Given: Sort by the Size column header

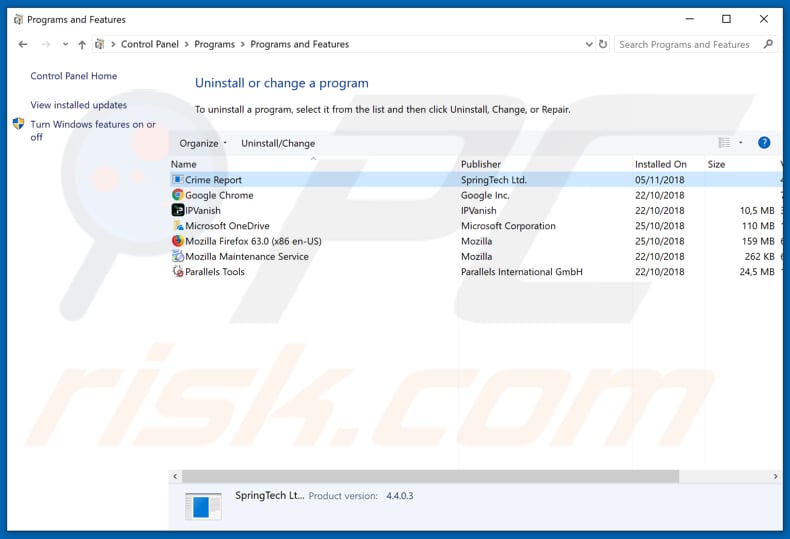Looking at the screenshot, I should (716, 164).
